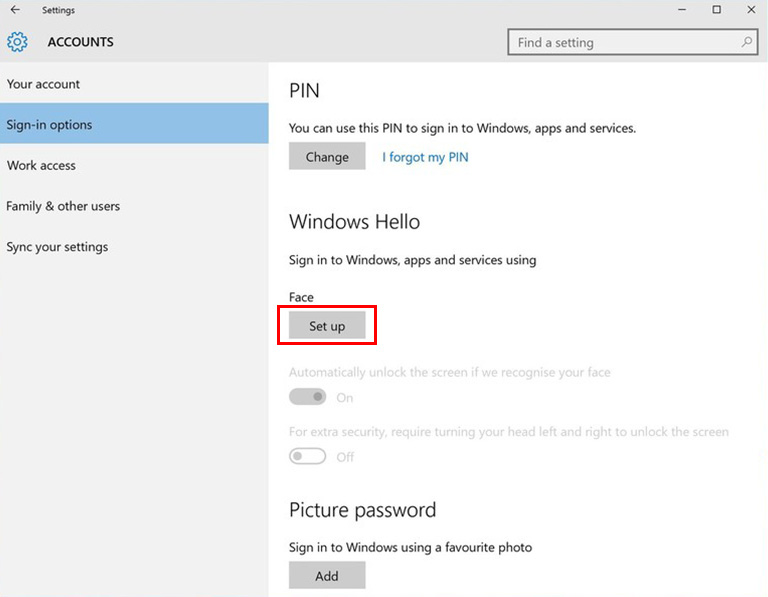This screenshot has height=597, width=768.
Task: Maximize the Settings window
Action: (x=717, y=10)
